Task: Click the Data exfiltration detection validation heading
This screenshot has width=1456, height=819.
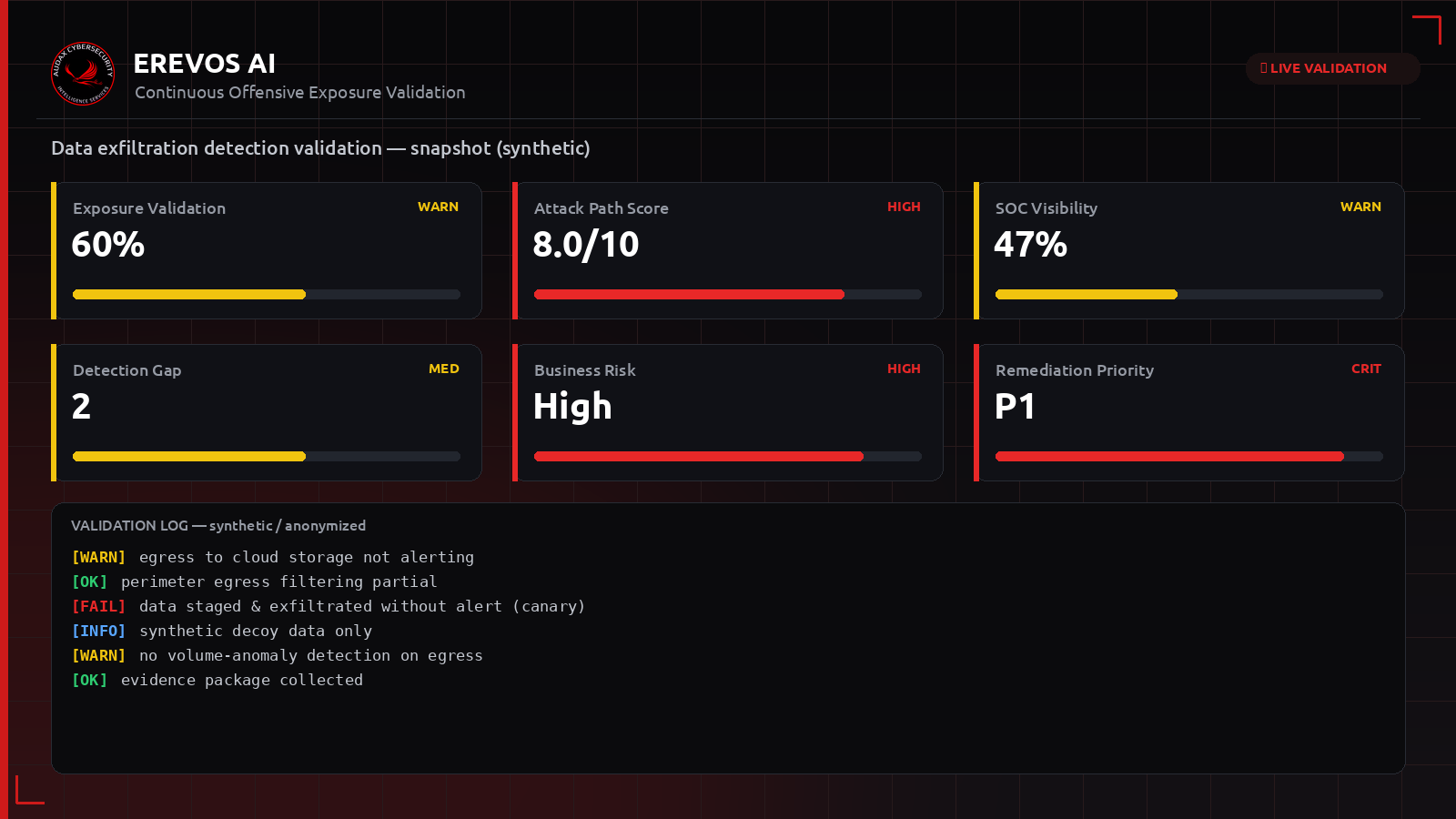Action: click(320, 148)
